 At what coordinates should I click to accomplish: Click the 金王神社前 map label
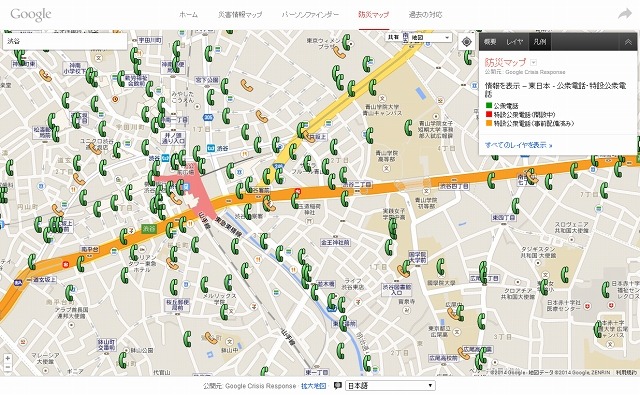point(335,242)
